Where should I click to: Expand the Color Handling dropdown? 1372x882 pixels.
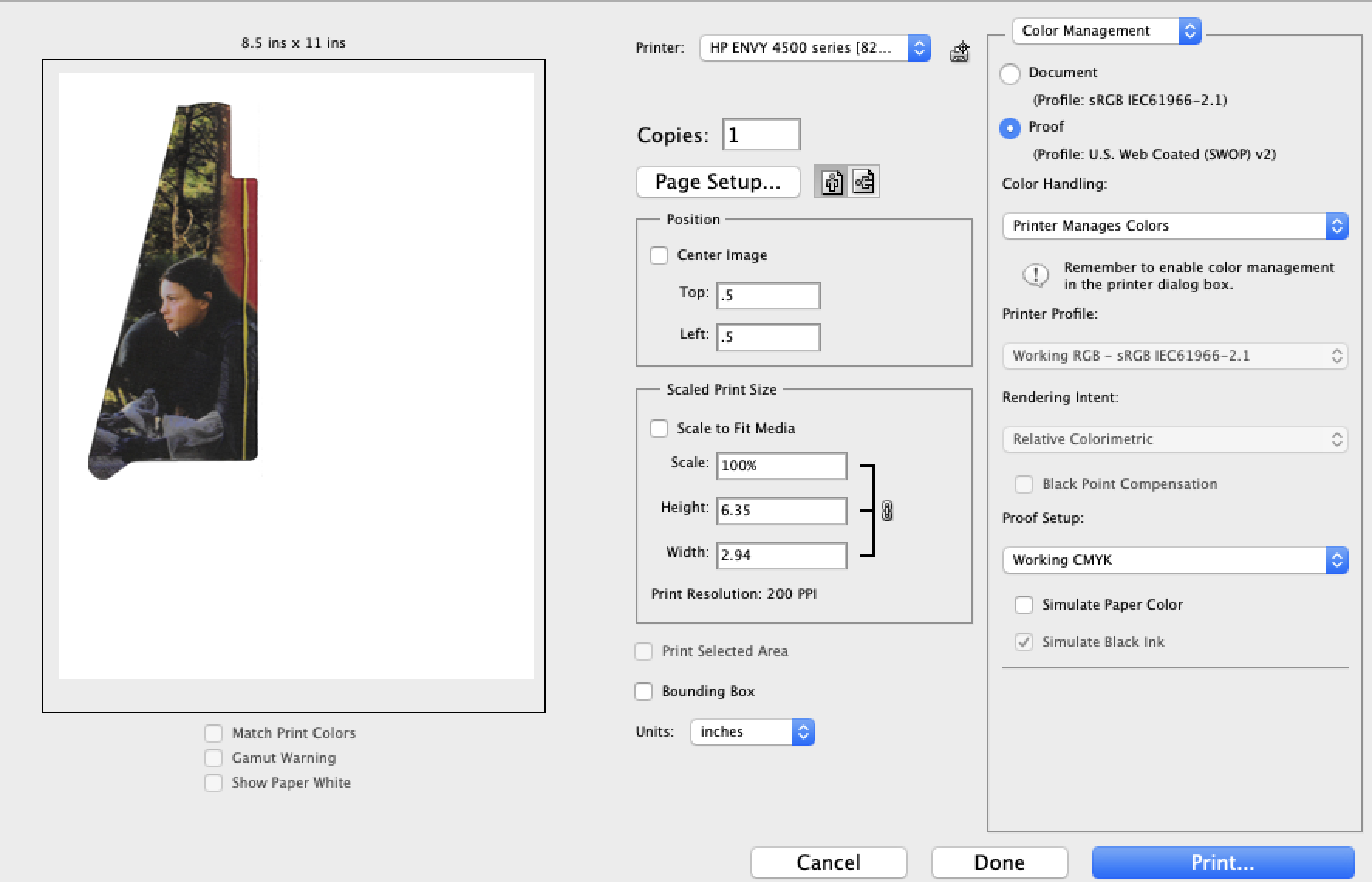click(x=1174, y=226)
